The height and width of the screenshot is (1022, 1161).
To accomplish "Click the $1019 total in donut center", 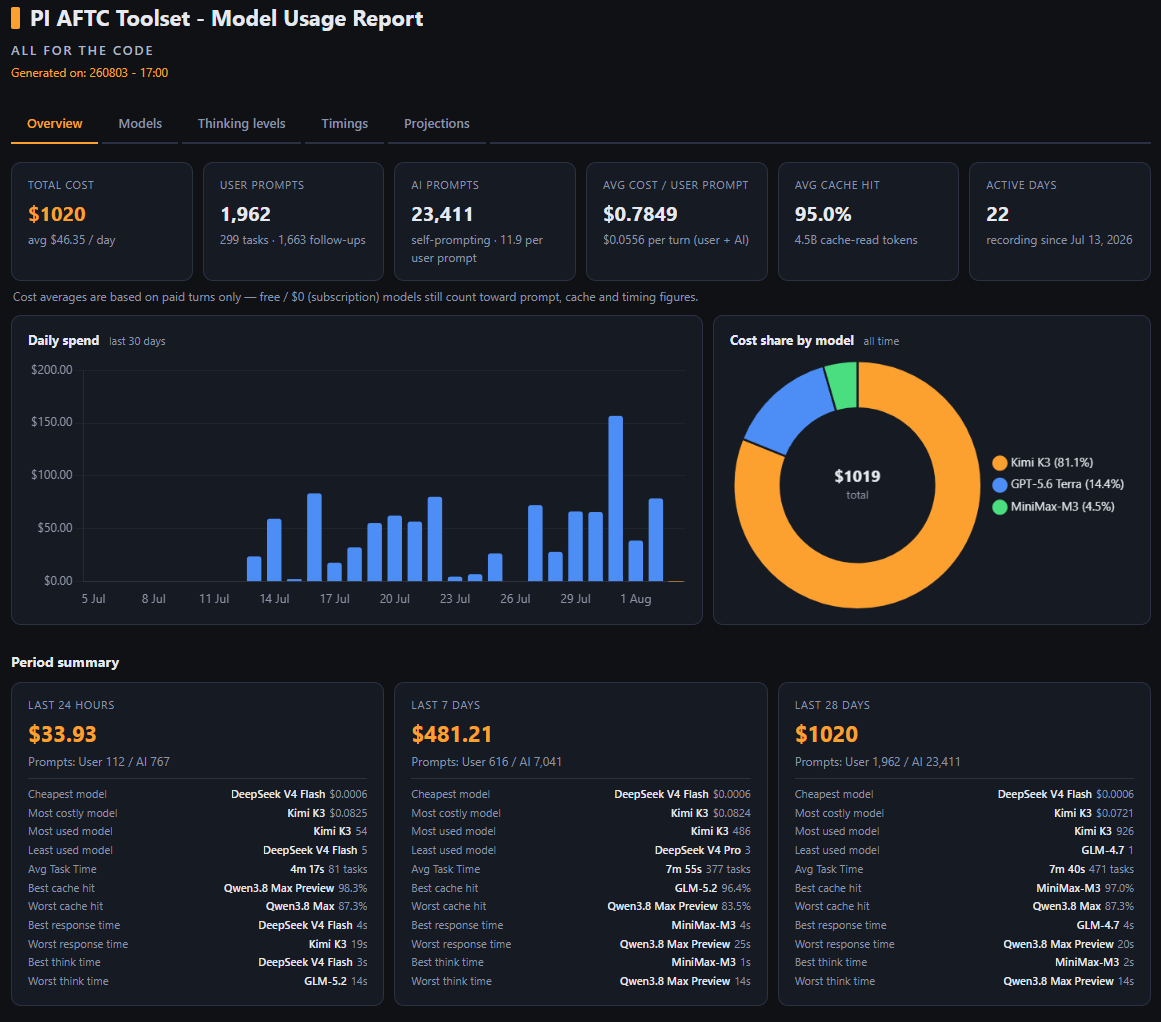I will pyautogui.click(x=857, y=476).
